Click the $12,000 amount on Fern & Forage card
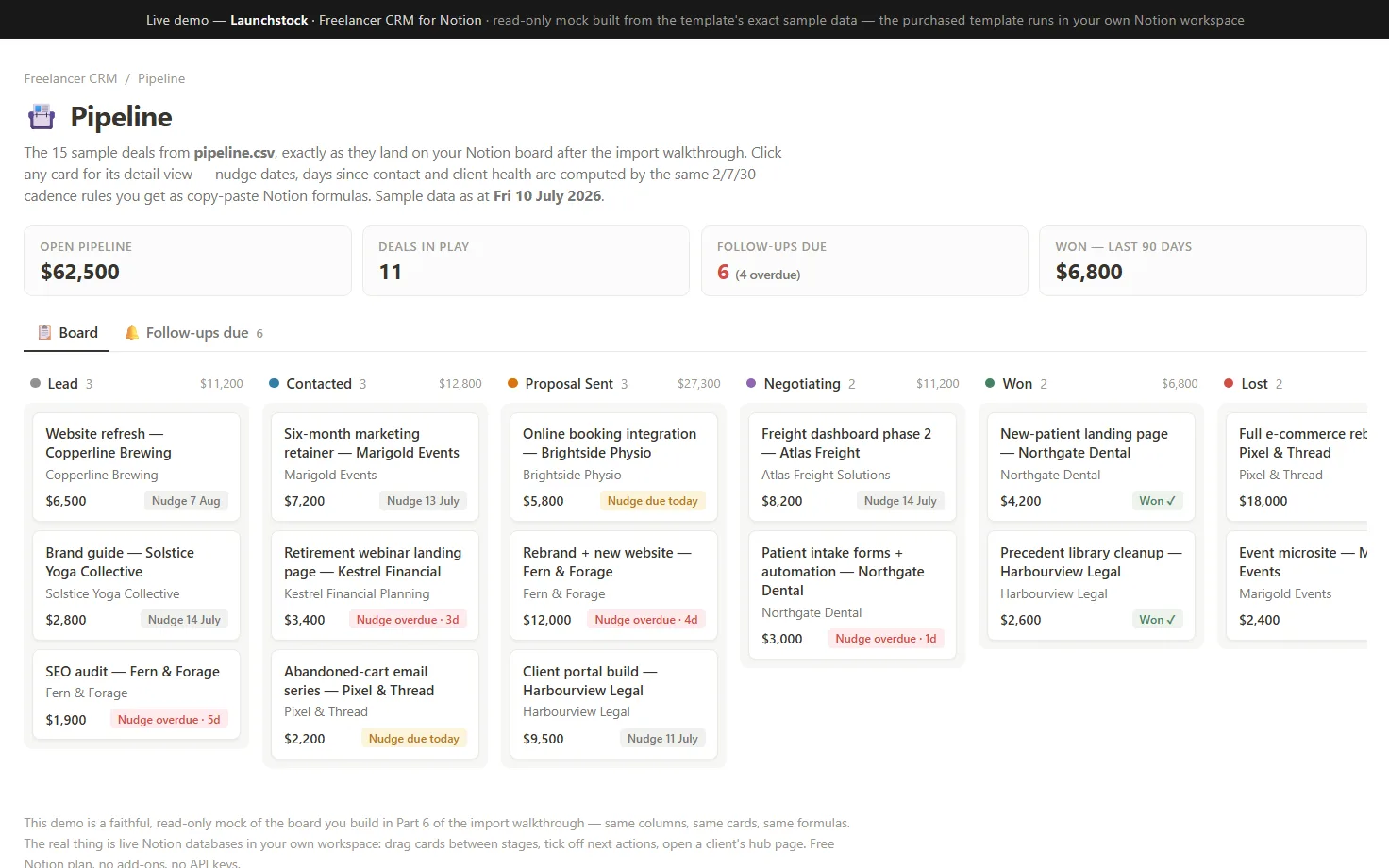 [547, 620]
